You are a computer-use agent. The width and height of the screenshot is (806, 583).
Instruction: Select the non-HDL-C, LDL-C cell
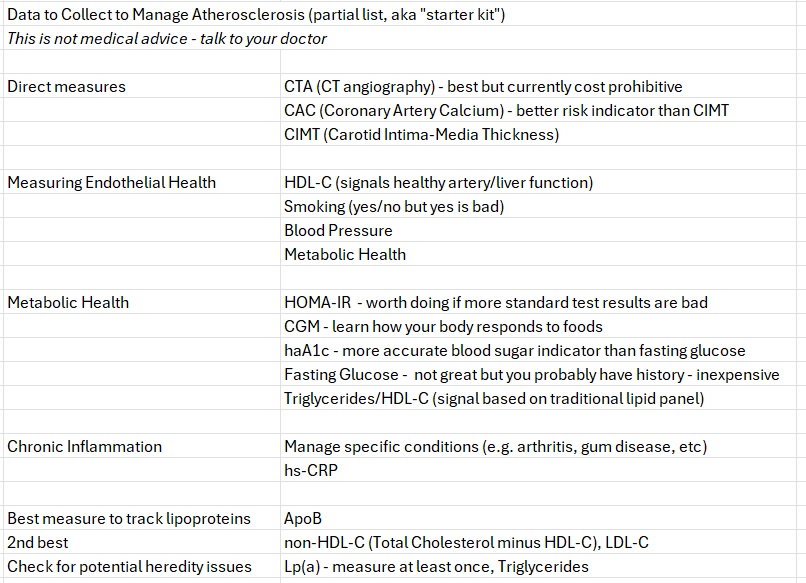coord(466,542)
